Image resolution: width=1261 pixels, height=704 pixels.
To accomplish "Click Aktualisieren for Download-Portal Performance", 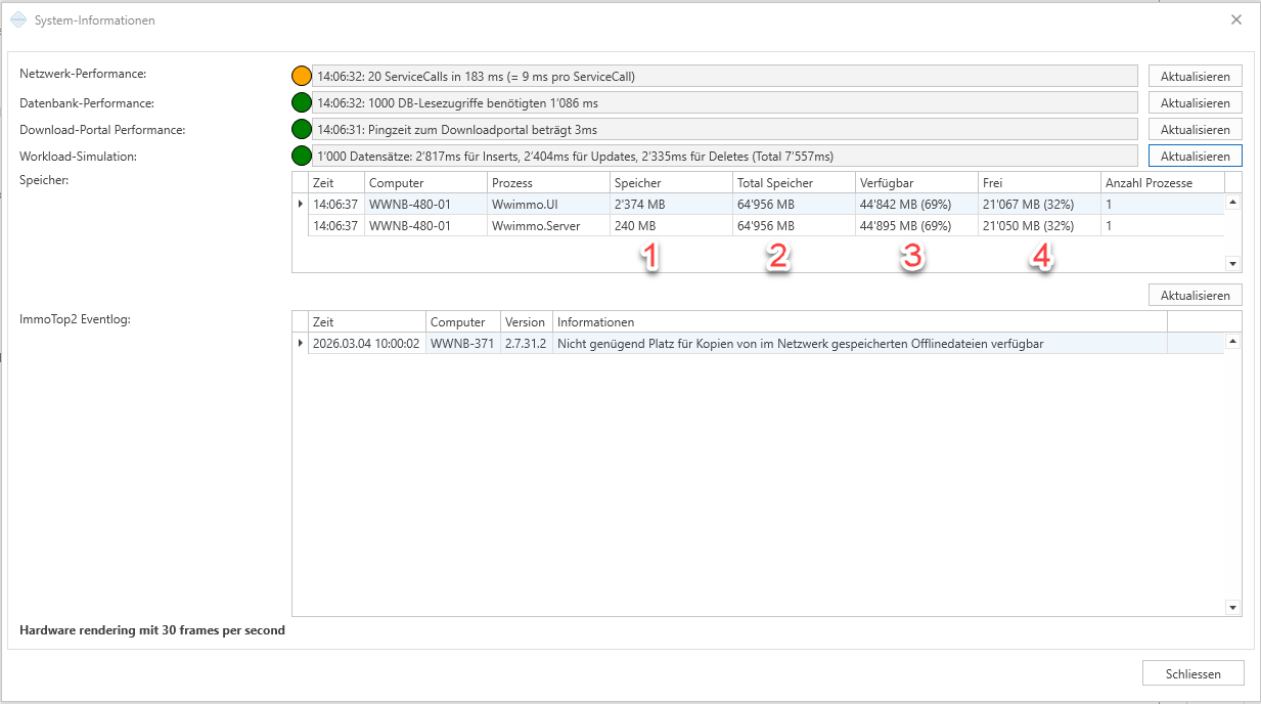I will pyautogui.click(x=1195, y=129).
